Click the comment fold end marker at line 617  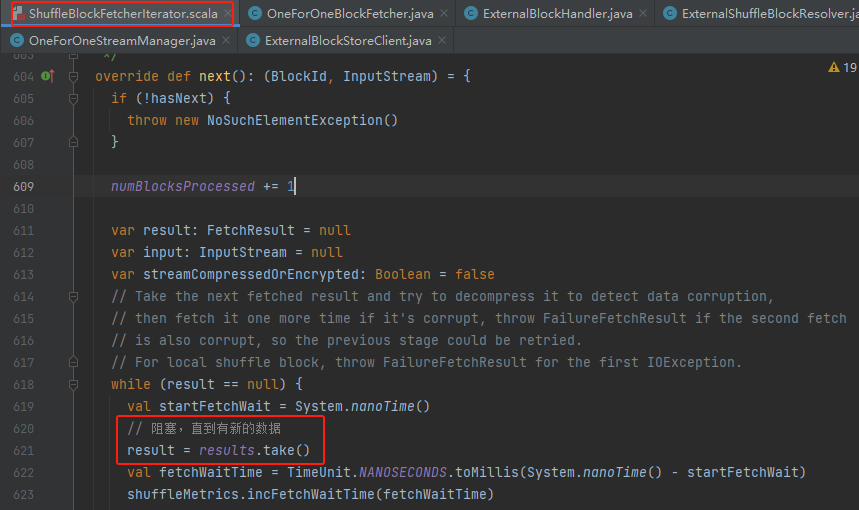73,362
